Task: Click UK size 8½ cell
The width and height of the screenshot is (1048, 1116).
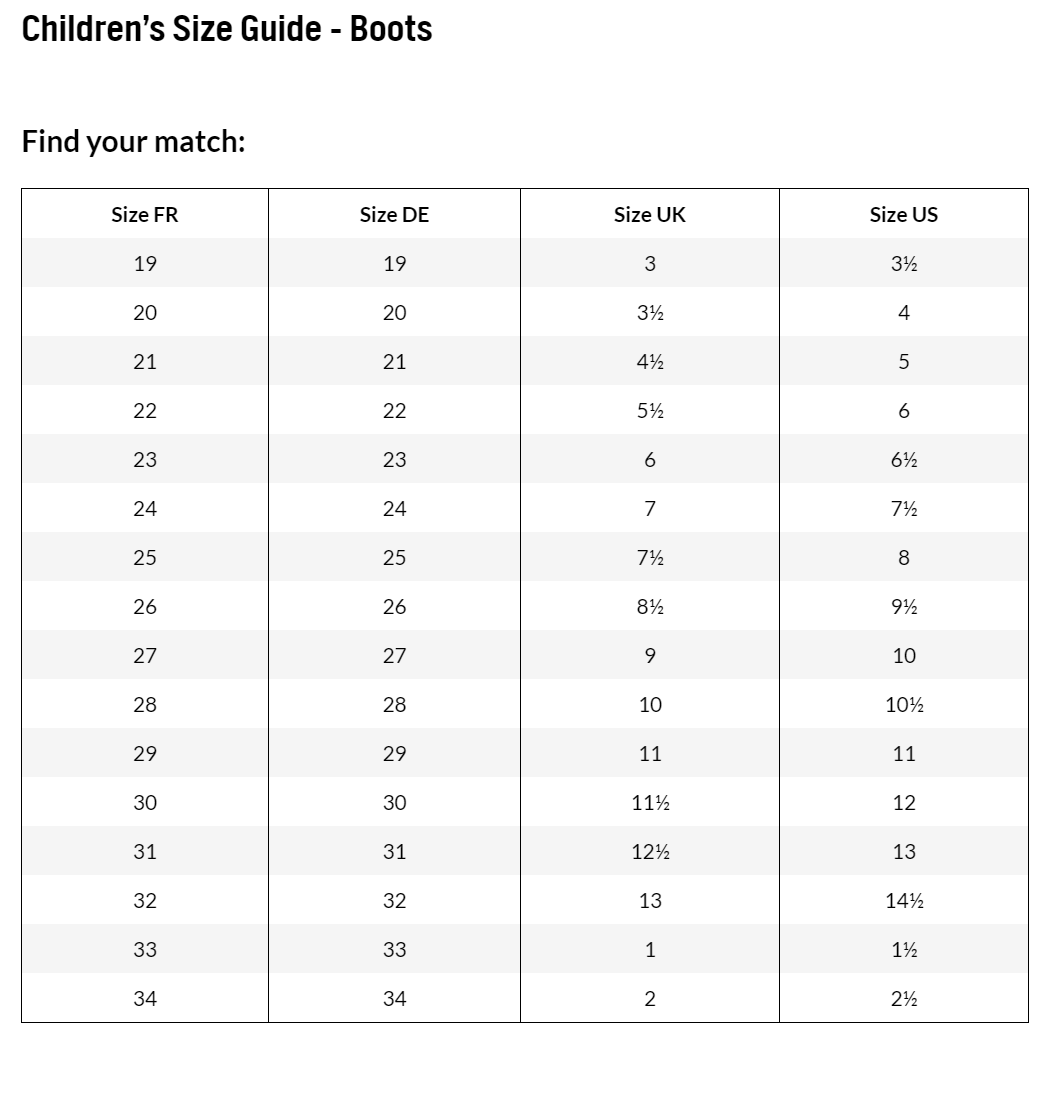Action: (650, 607)
